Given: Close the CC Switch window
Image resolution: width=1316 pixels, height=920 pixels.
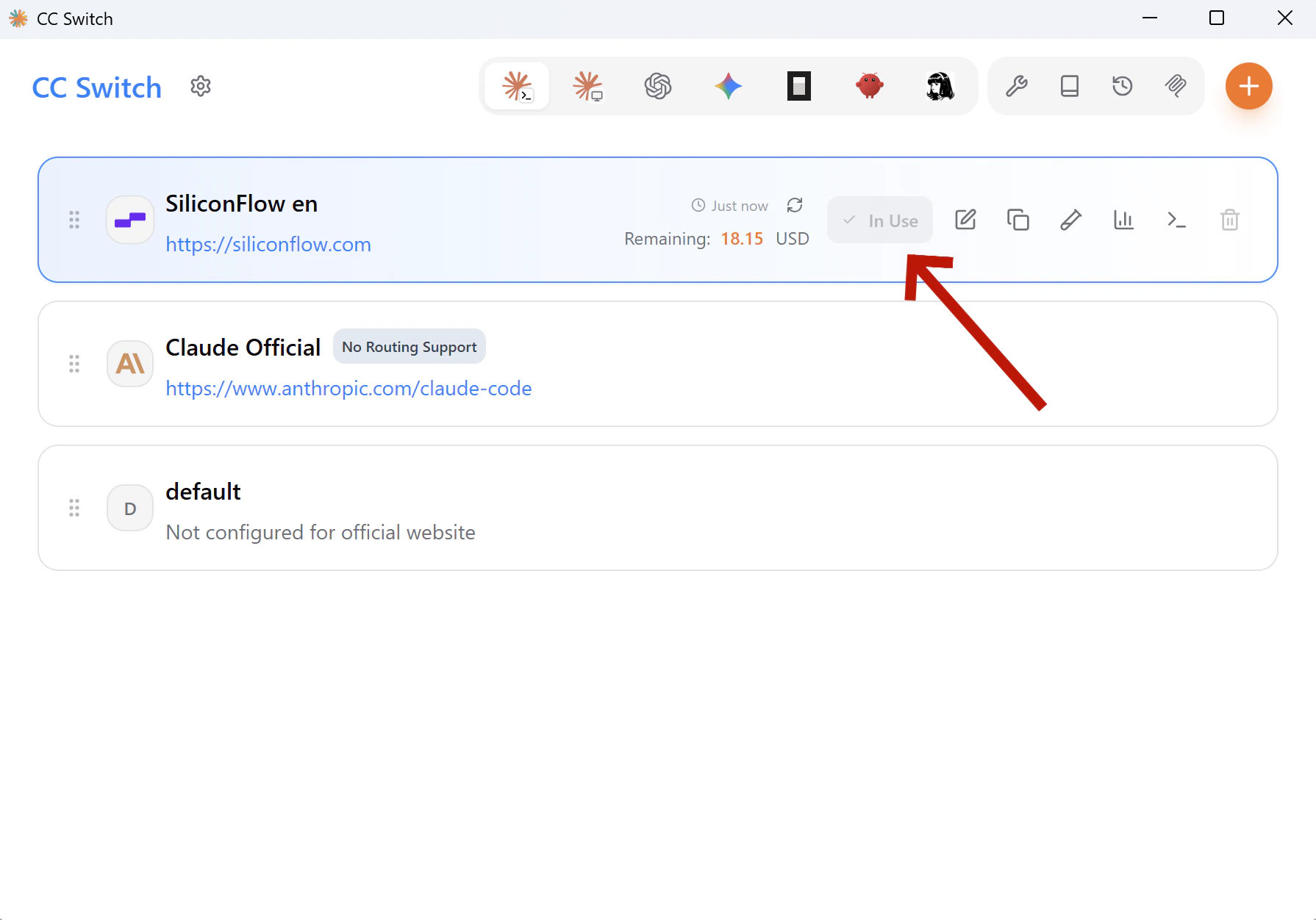Looking at the screenshot, I should 1285,18.
